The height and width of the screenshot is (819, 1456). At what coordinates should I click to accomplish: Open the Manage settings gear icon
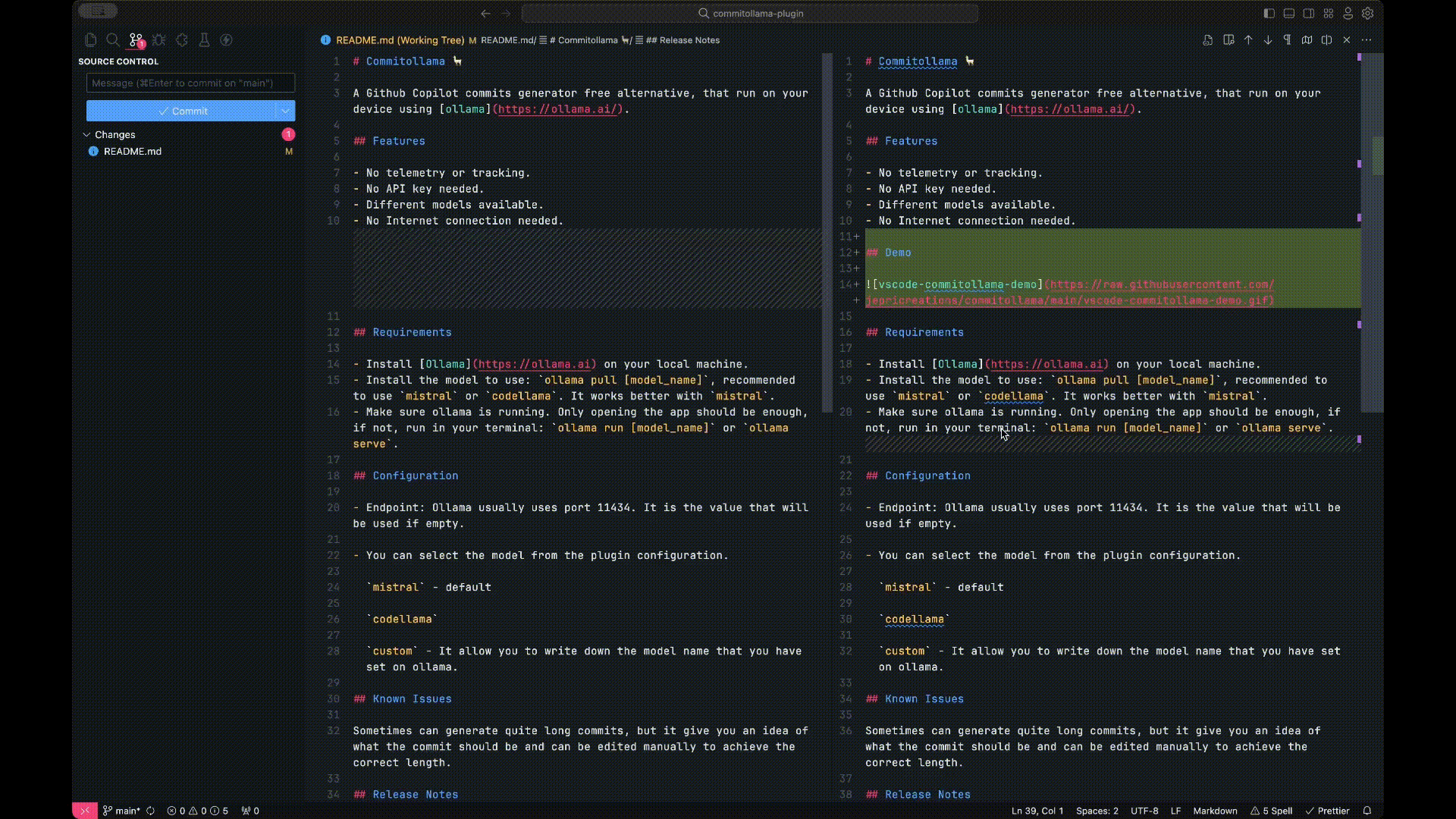point(1367,13)
